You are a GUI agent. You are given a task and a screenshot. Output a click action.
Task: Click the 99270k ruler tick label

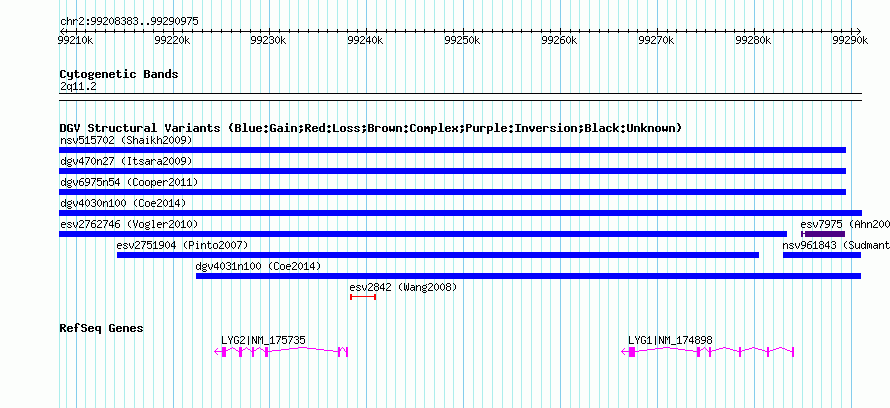coord(657,40)
